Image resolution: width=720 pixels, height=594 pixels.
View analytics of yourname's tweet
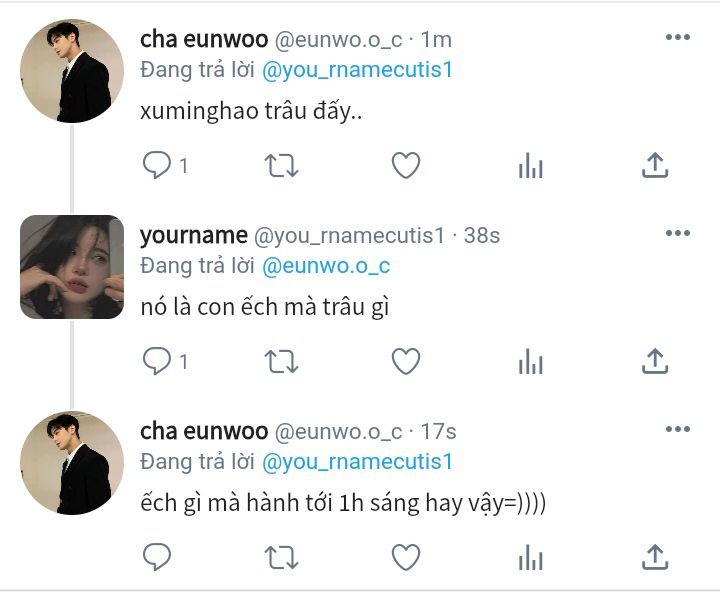click(531, 361)
